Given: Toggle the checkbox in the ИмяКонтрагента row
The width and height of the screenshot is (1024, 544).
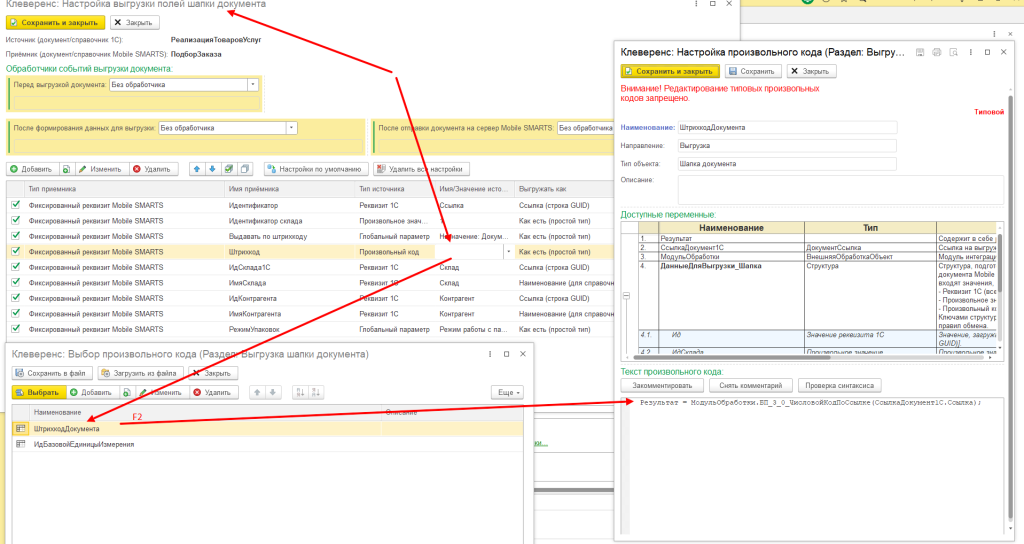Looking at the screenshot, I should pos(16,314).
